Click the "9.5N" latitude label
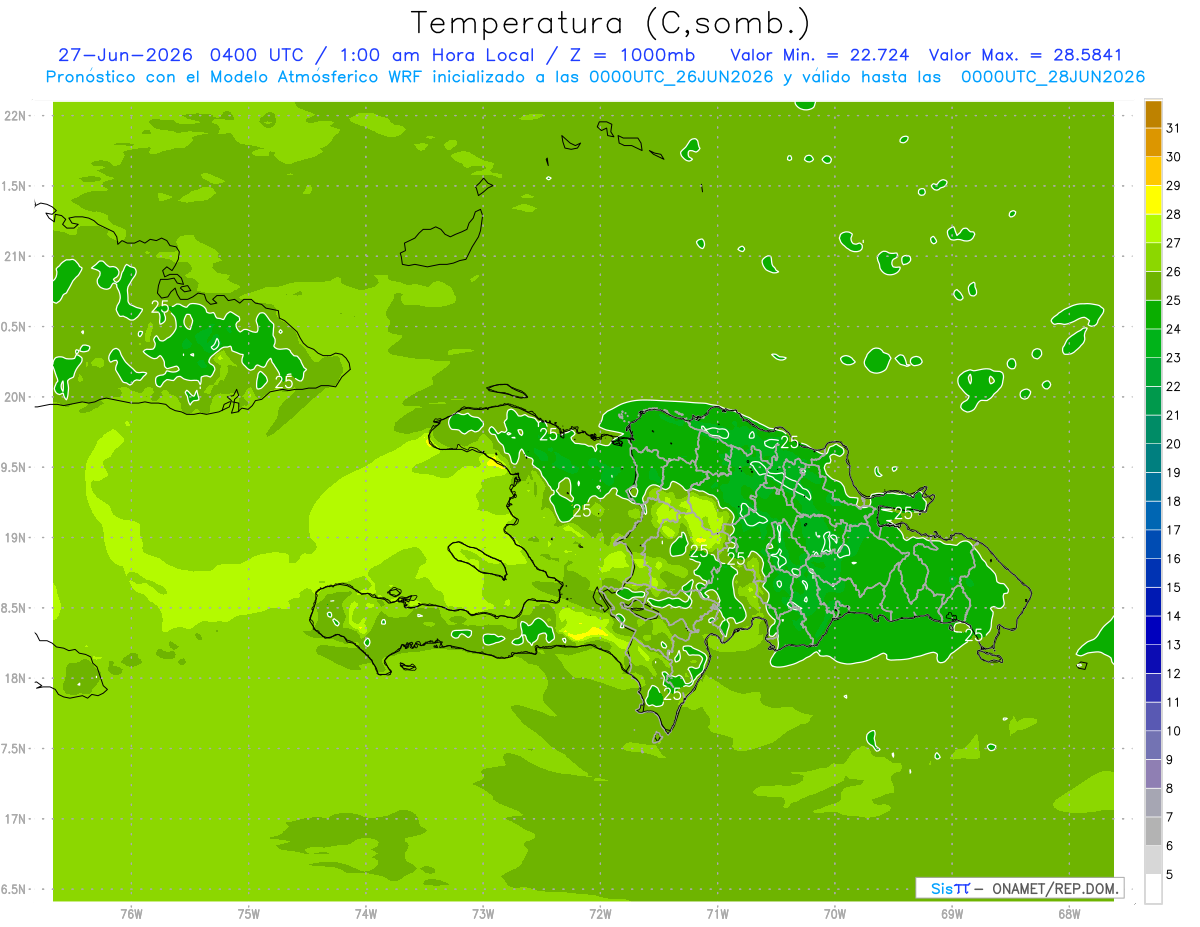Screen dimensions: 1200x927 [x=15, y=467]
